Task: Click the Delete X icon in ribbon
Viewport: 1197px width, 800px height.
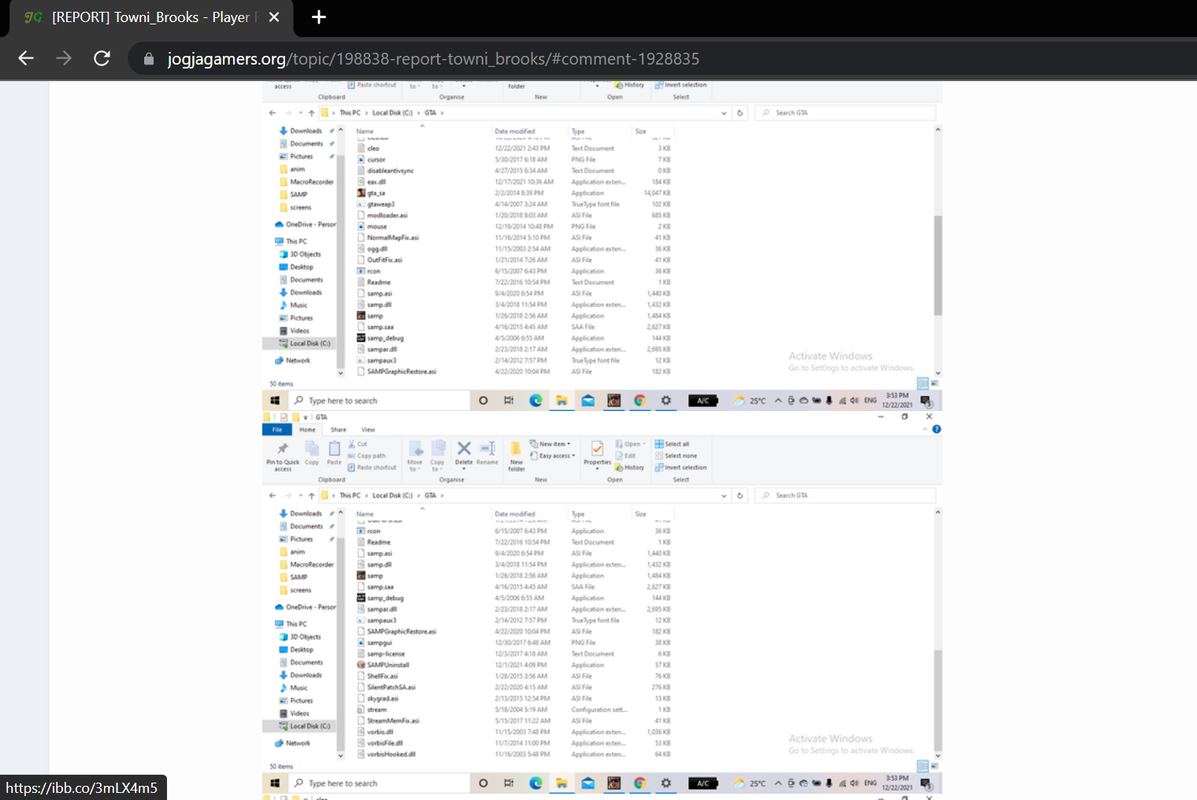Action: (x=463, y=453)
